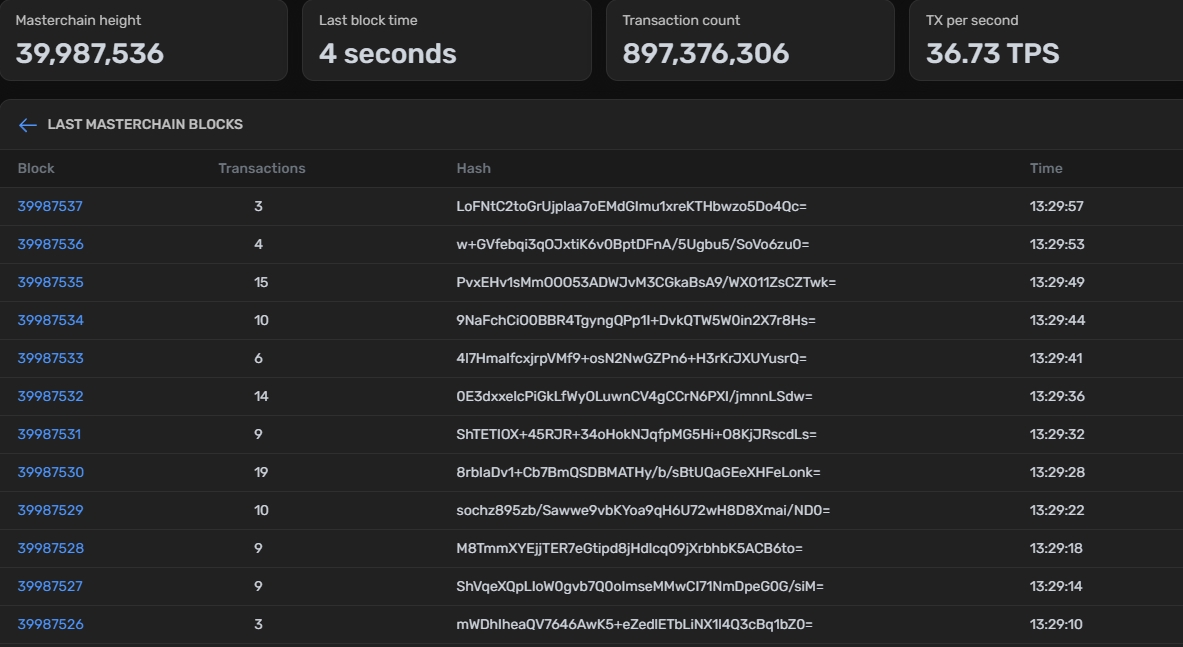Click block 39987531 link

click(x=49, y=435)
